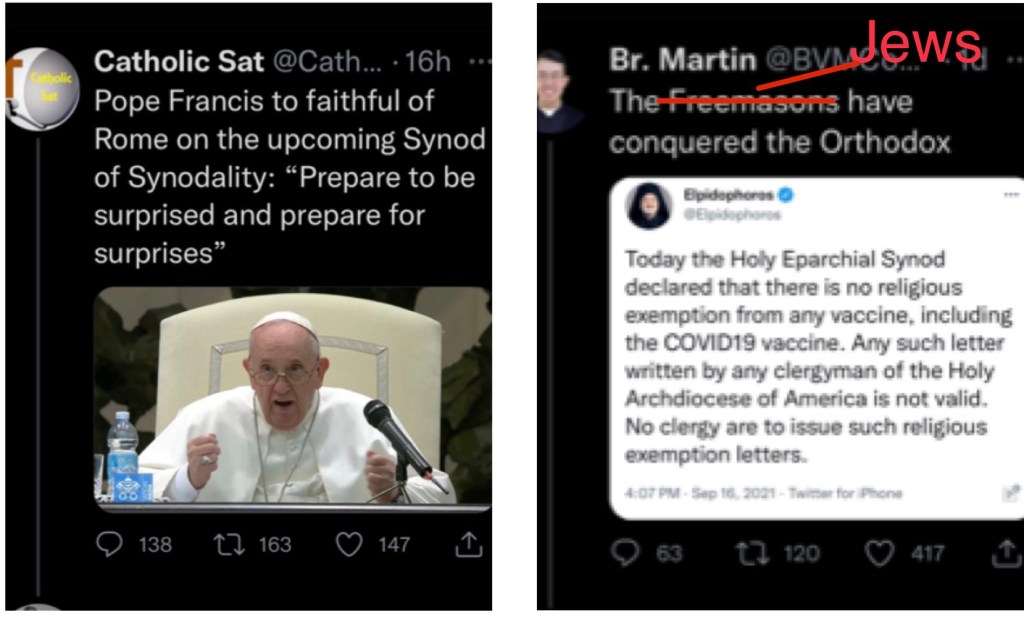Click the Catholic Sat display name

point(179,61)
